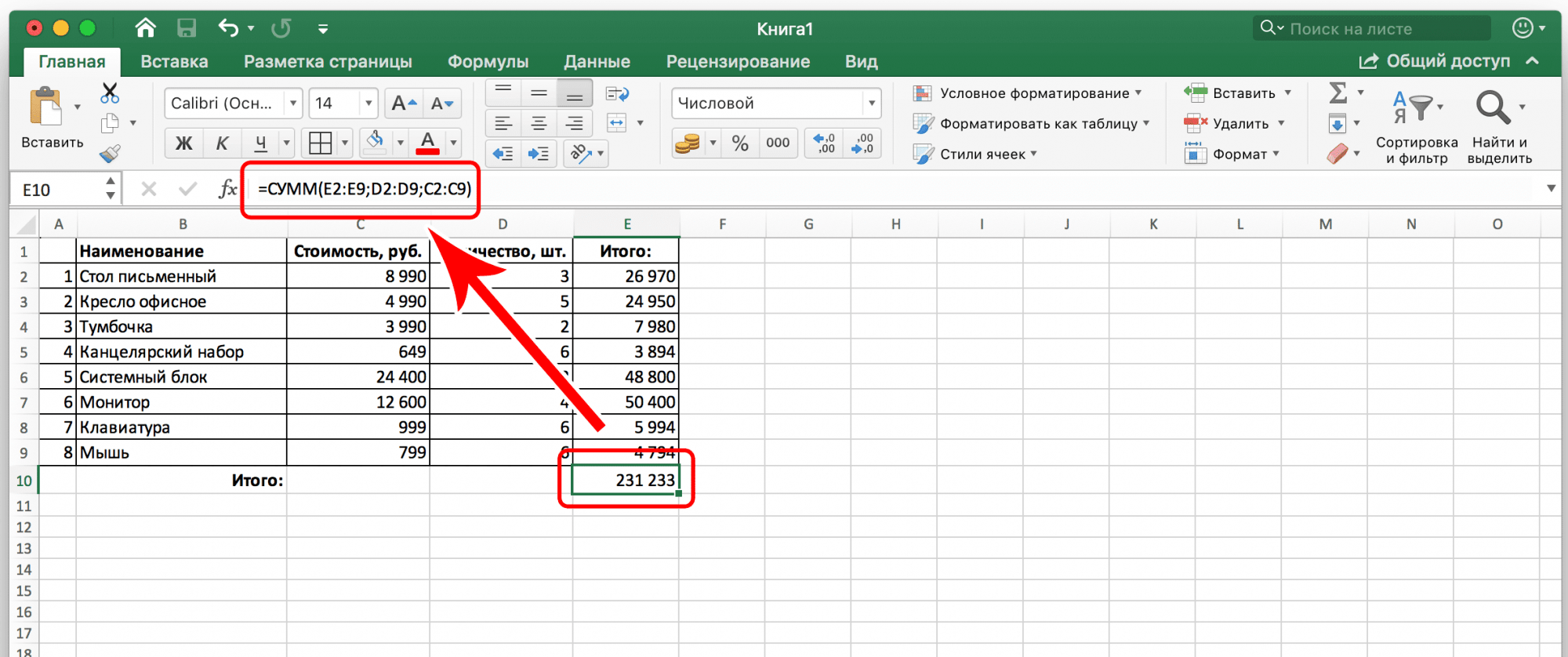Toggle center text horizontally
1568x657 pixels.
pyautogui.click(x=539, y=123)
